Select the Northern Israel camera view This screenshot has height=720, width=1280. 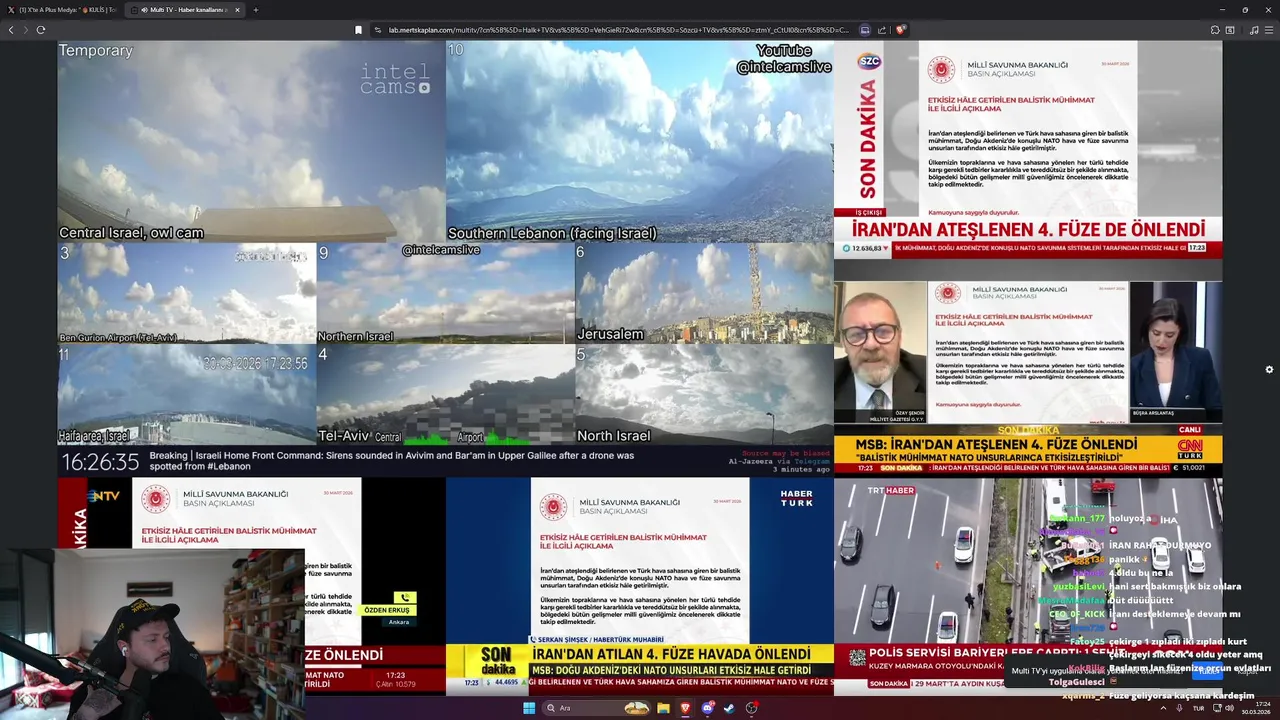coord(445,293)
